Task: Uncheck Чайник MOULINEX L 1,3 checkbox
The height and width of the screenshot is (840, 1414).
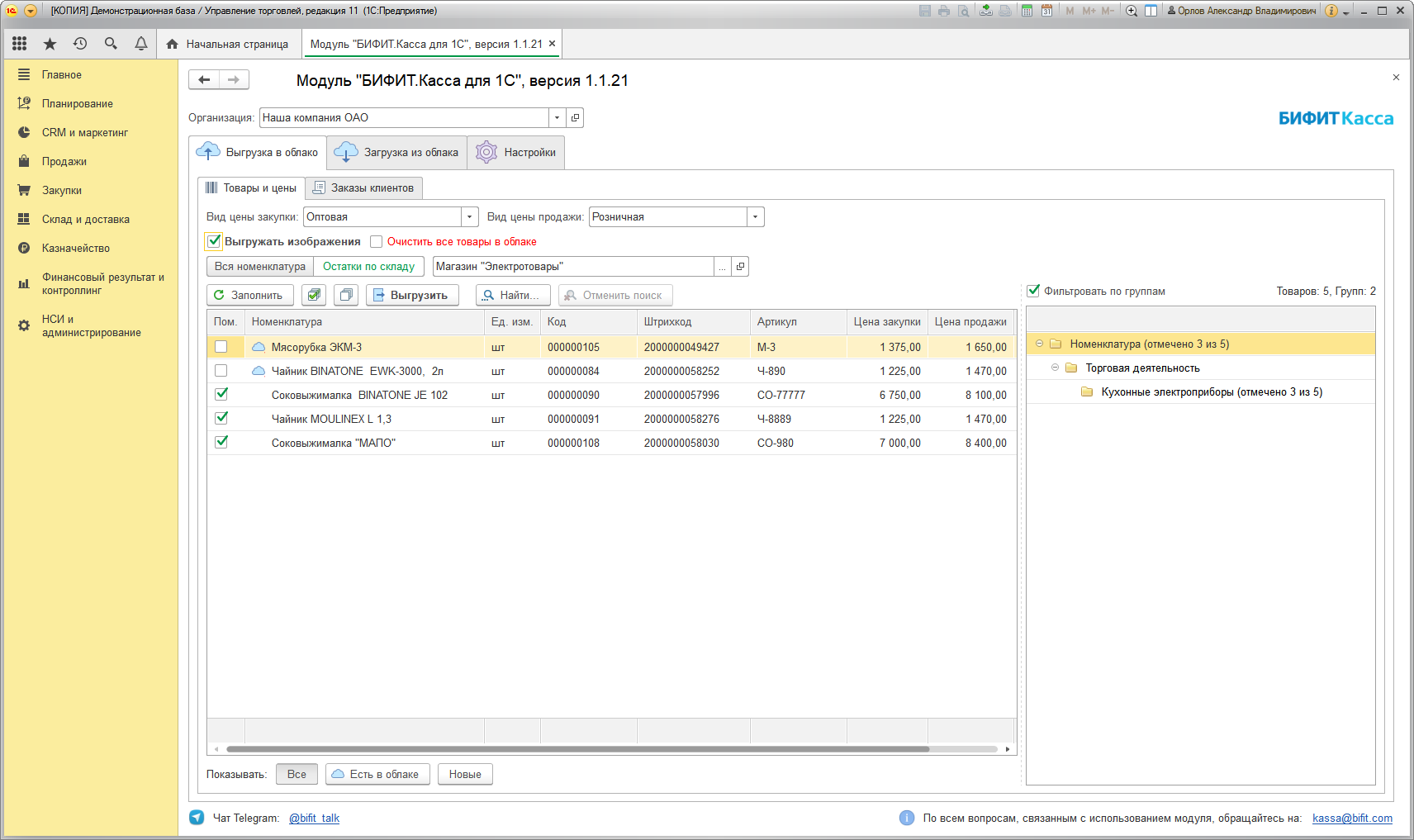Action: coord(221,419)
